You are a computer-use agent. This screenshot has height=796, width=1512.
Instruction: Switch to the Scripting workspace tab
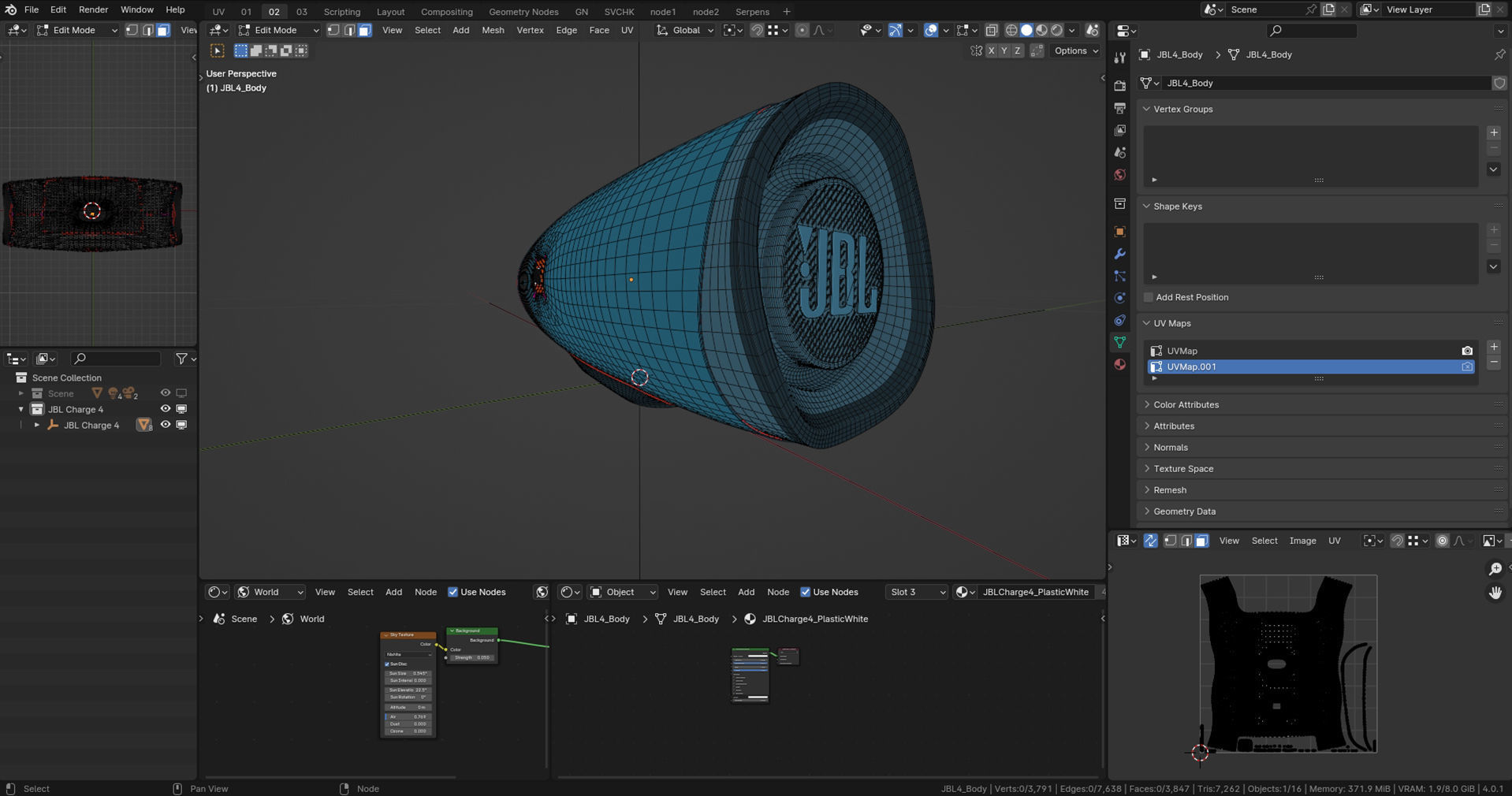(341, 12)
